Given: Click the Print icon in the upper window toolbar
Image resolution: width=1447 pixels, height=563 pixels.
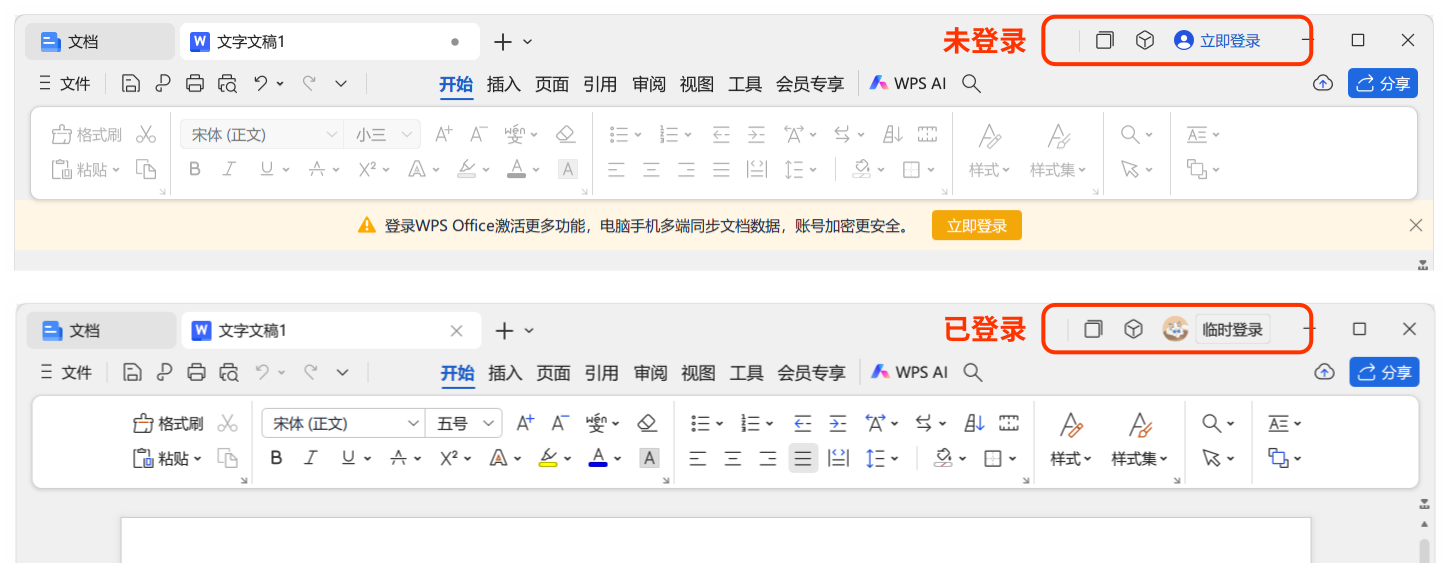Looking at the screenshot, I should pyautogui.click(x=195, y=84).
